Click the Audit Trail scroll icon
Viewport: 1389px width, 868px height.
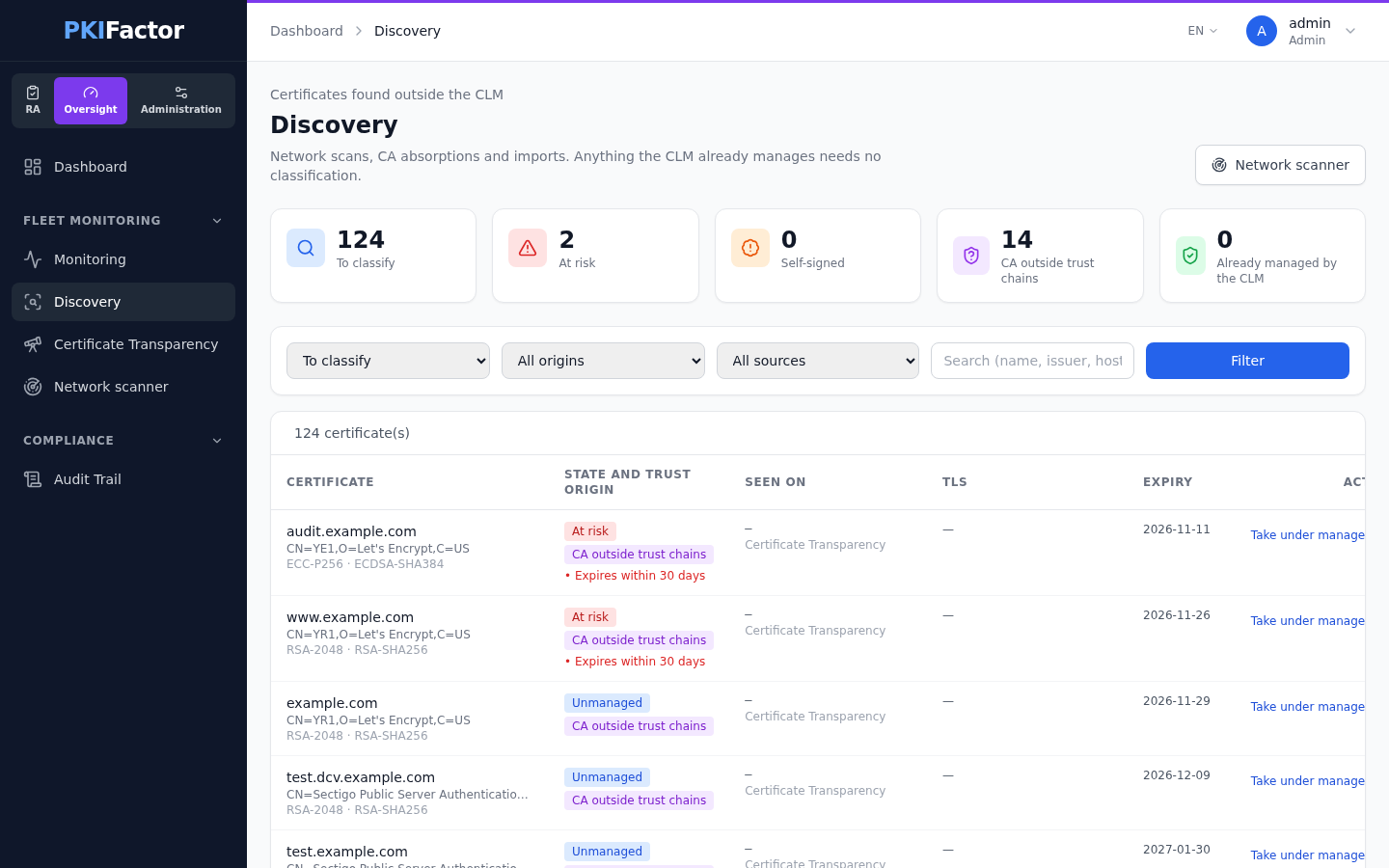[33, 479]
